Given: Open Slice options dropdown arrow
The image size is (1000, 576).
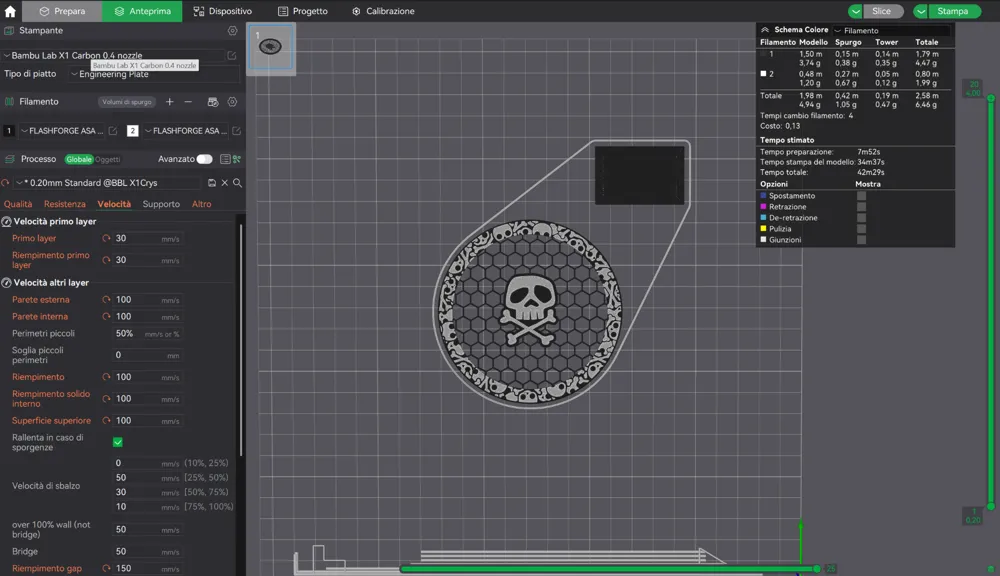Looking at the screenshot, I should point(855,11).
